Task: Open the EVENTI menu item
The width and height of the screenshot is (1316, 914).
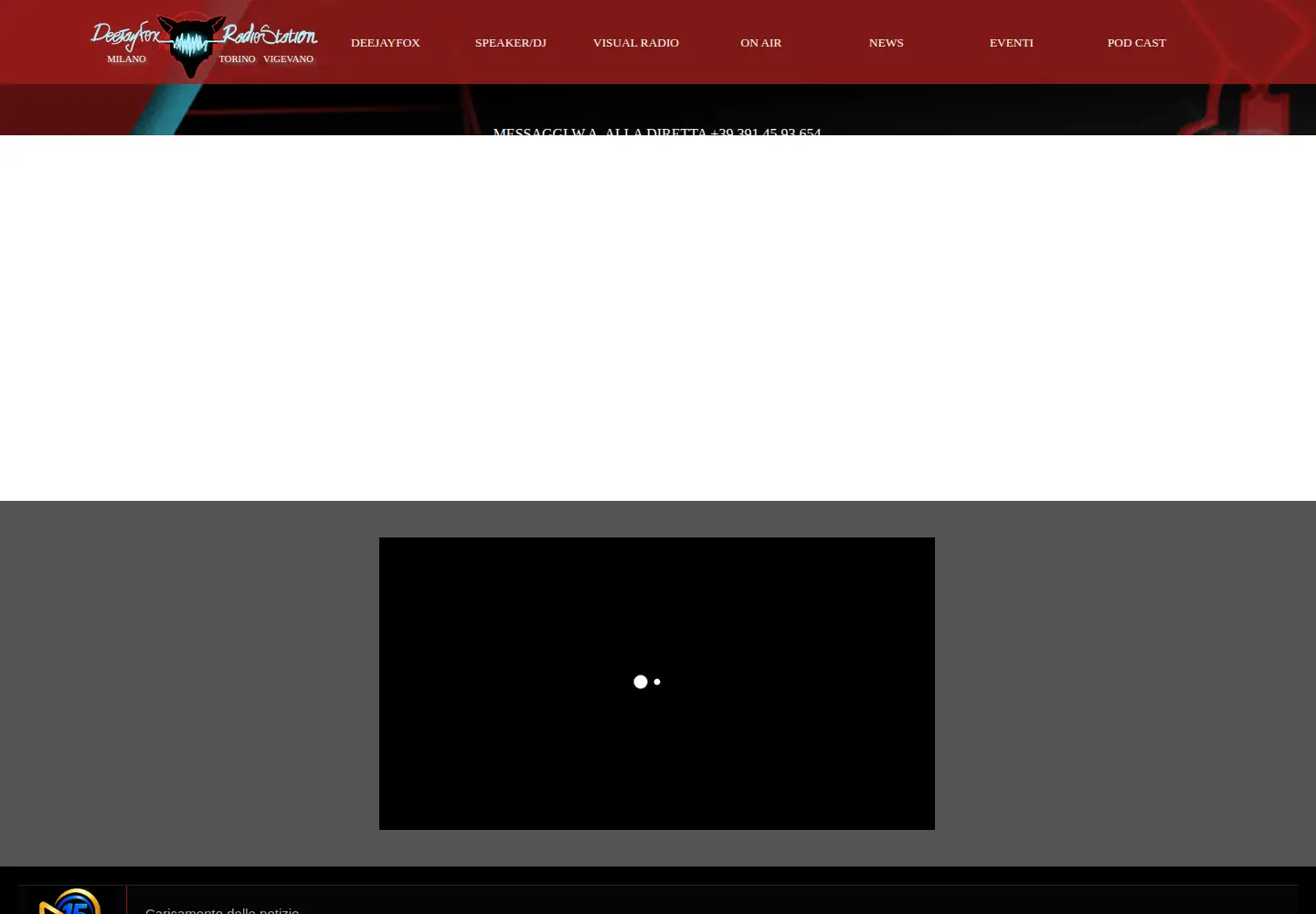Action: (x=1012, y=43)
